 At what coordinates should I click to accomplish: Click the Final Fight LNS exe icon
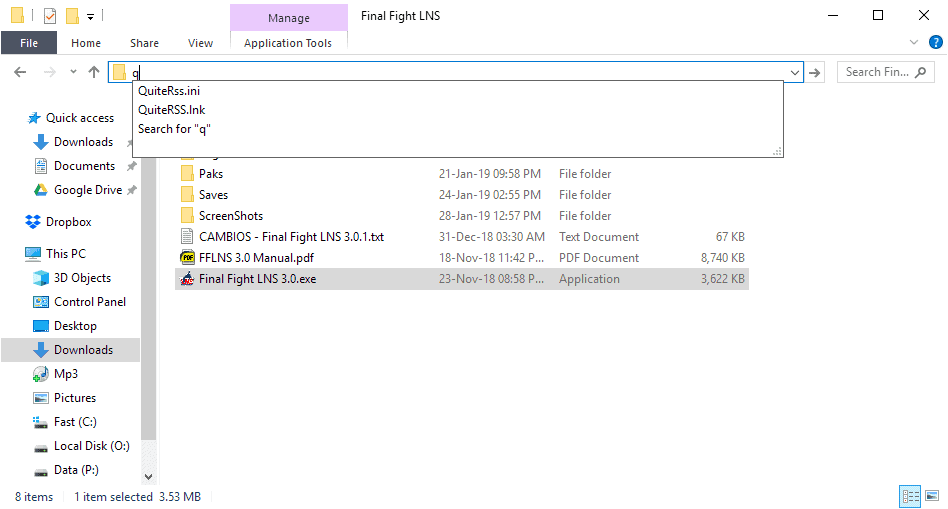point(187,279)
